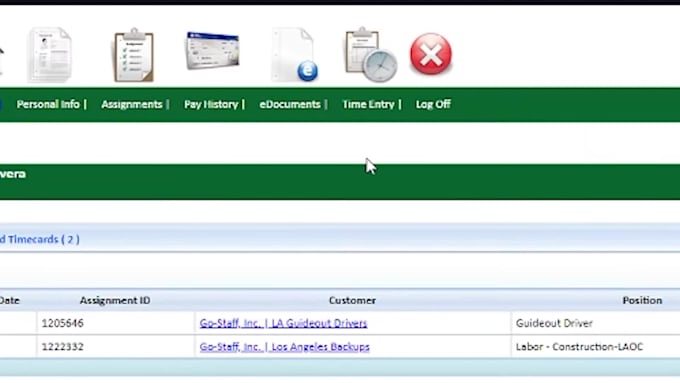Open the Time Entry clock icon
Screen dimensions: 680x383
click(x=371, y=55)
